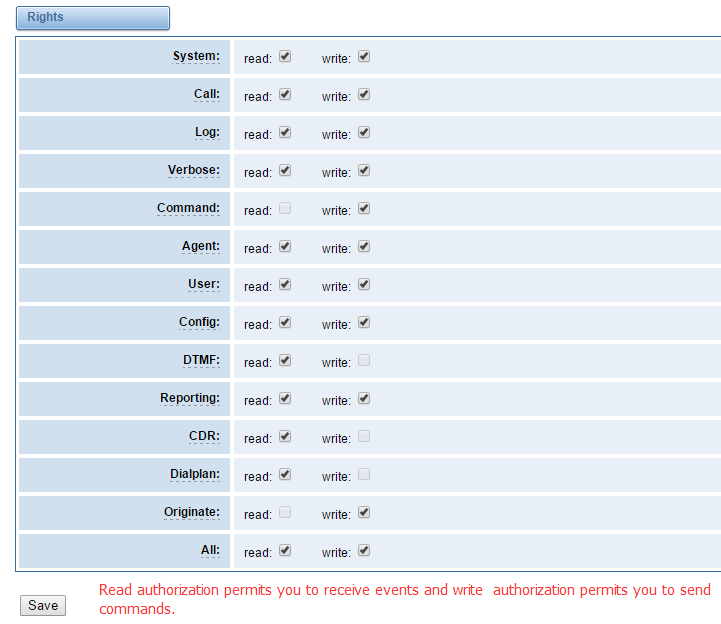
Task: Uncheck Verbose write checkbox
Action: [x=364, y=171]
